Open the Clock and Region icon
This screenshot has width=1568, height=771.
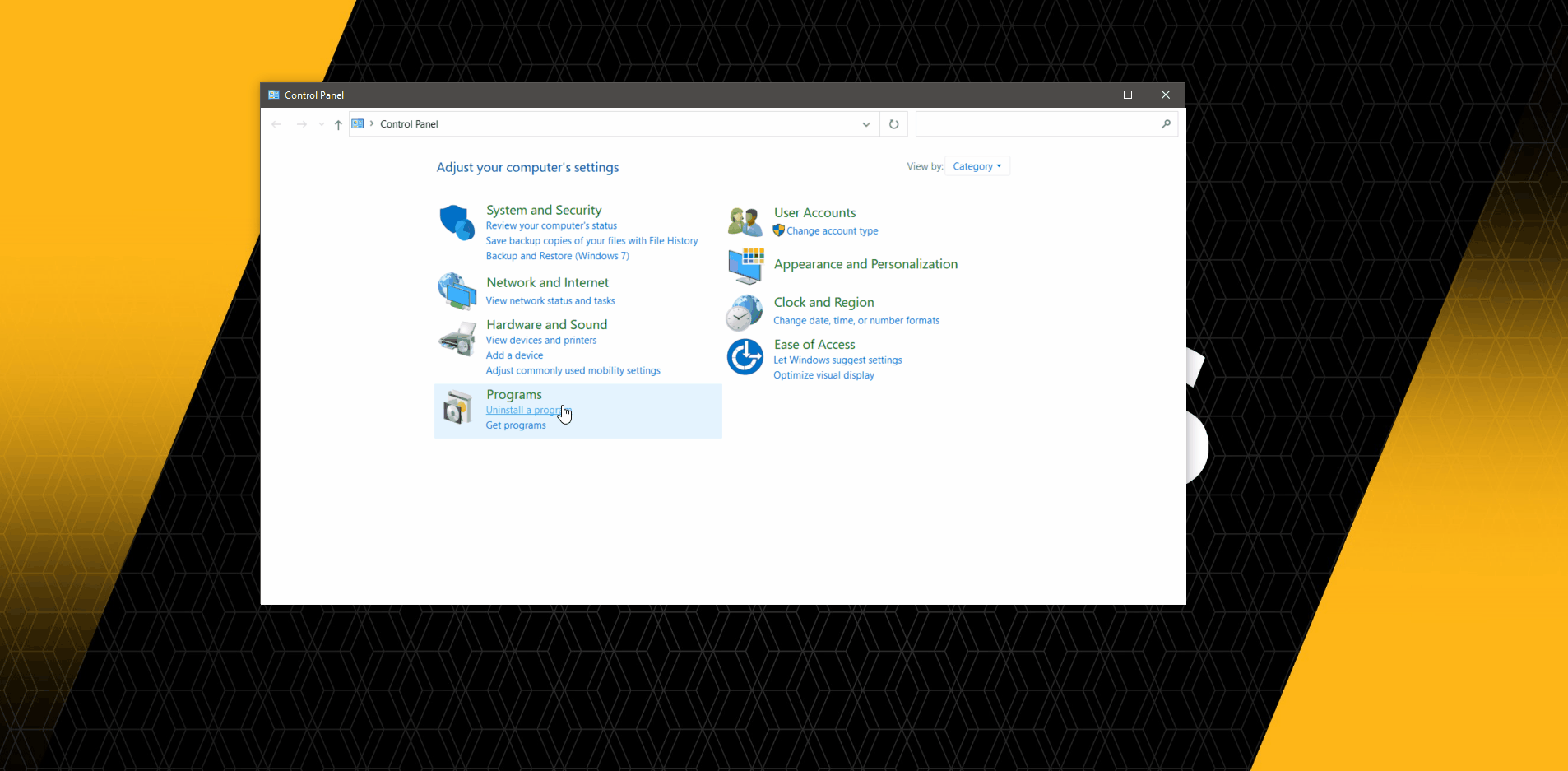745,313
